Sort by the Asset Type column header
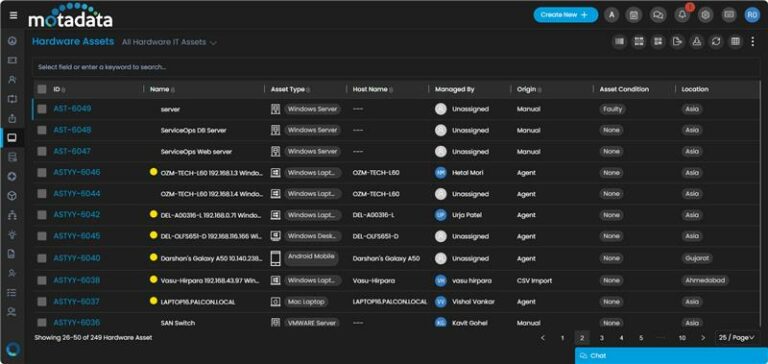The width and height of the screenshot is (768, 364). click(290, 89)
